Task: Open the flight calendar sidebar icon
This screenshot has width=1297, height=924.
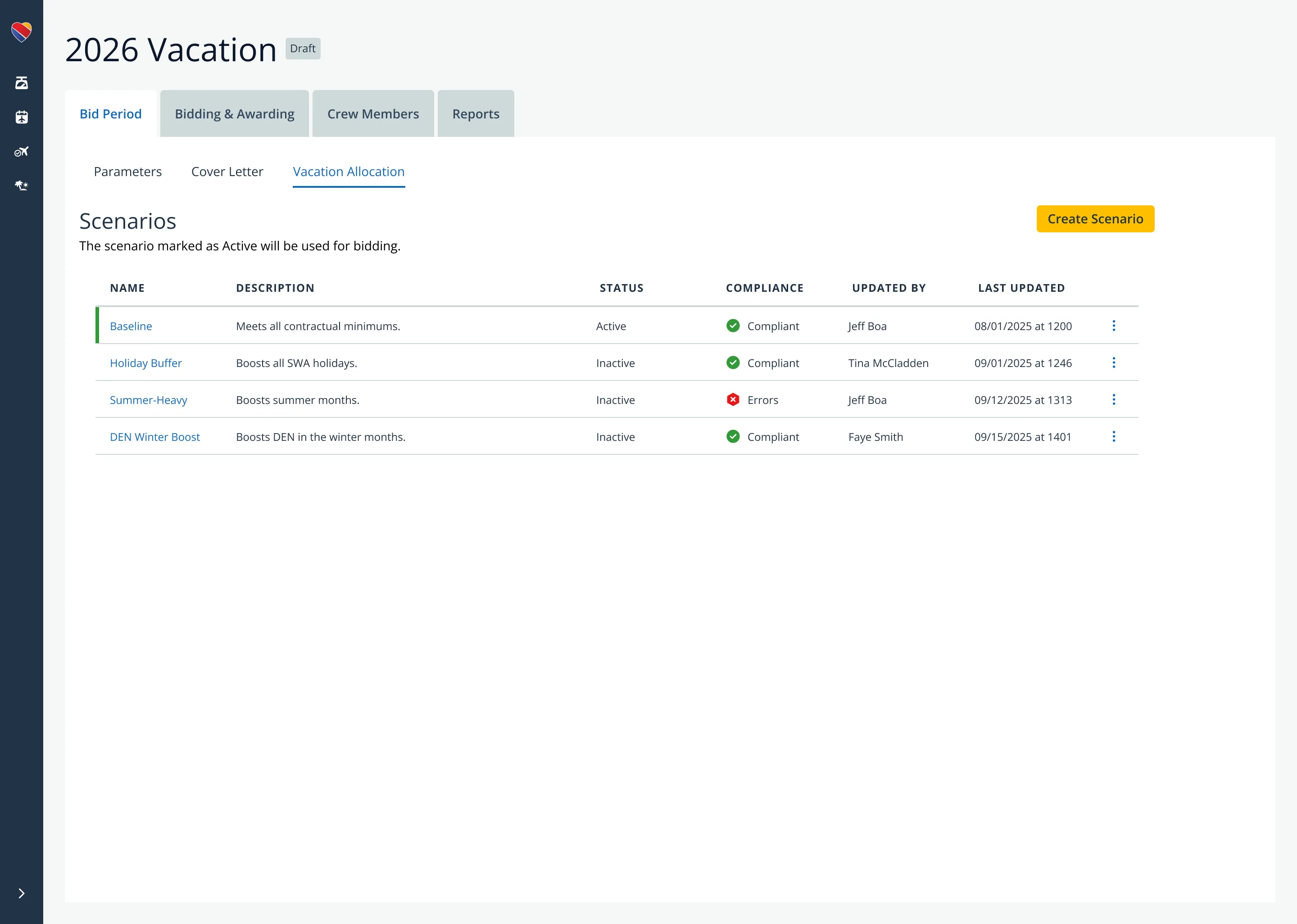Action: [x=22, y=117]
